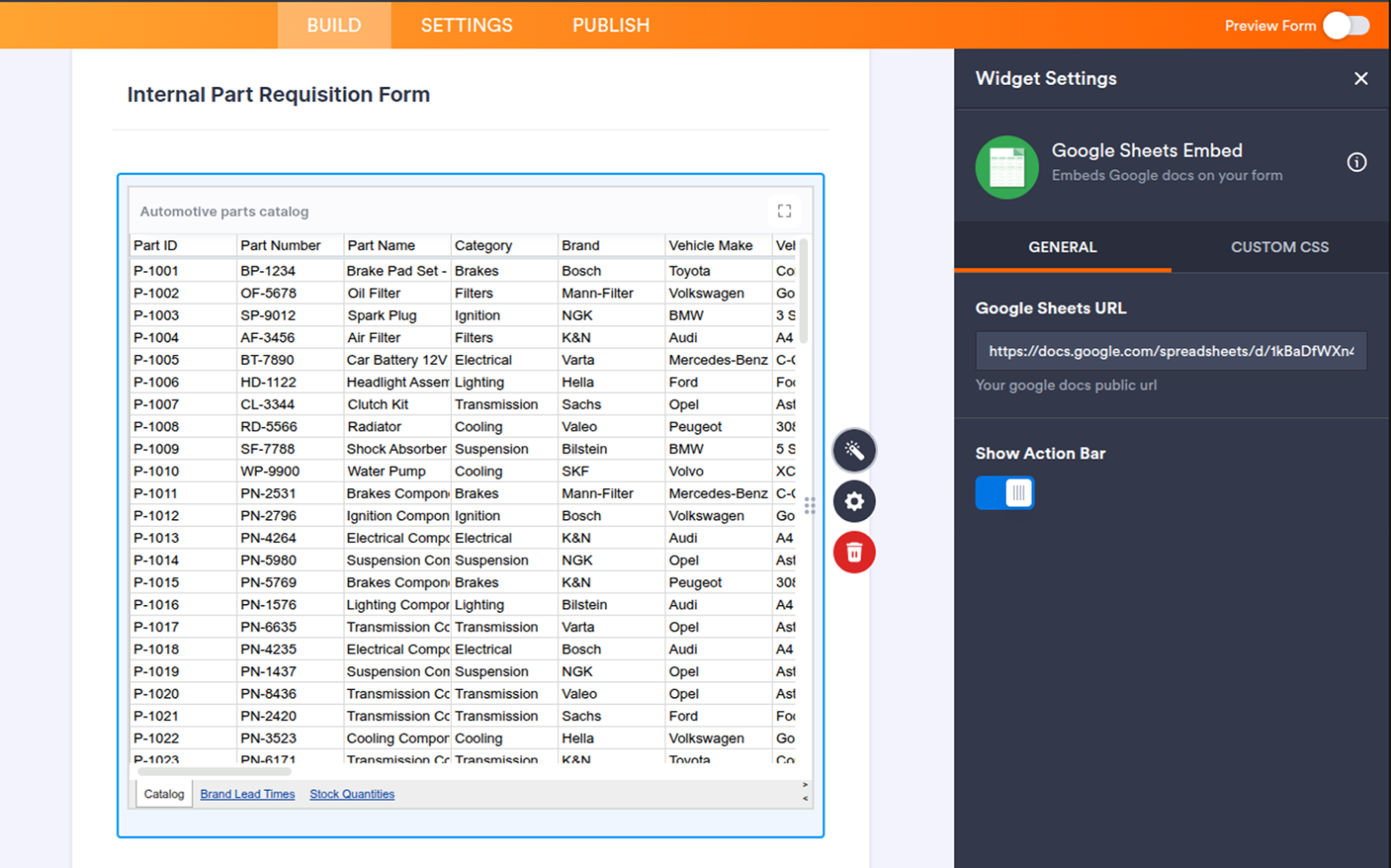Screen dimensions: 1391x868
Task: Grab the widget drag handle dots
Action: click(x=810, y=506)
